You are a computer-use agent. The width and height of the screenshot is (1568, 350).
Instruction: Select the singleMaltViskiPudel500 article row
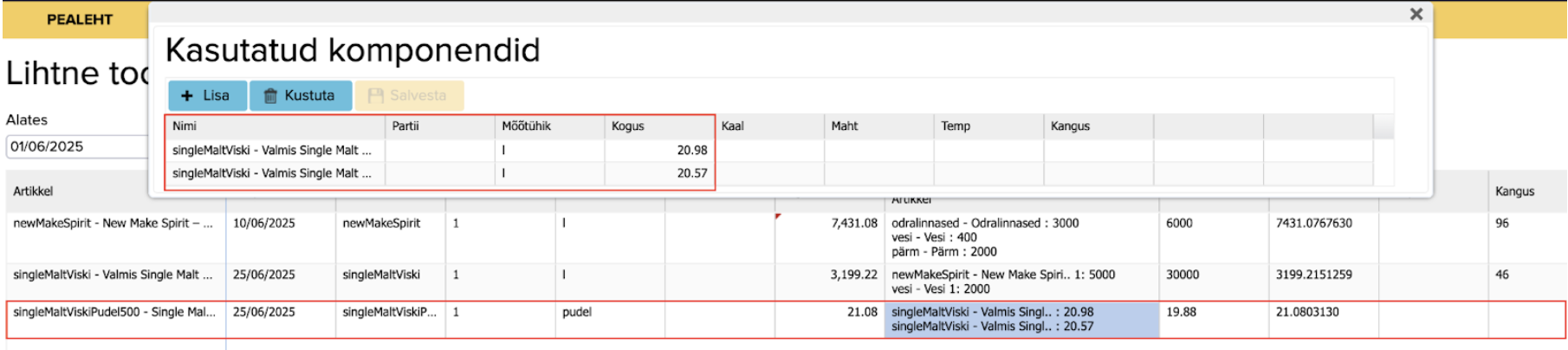tap(113, 312)
